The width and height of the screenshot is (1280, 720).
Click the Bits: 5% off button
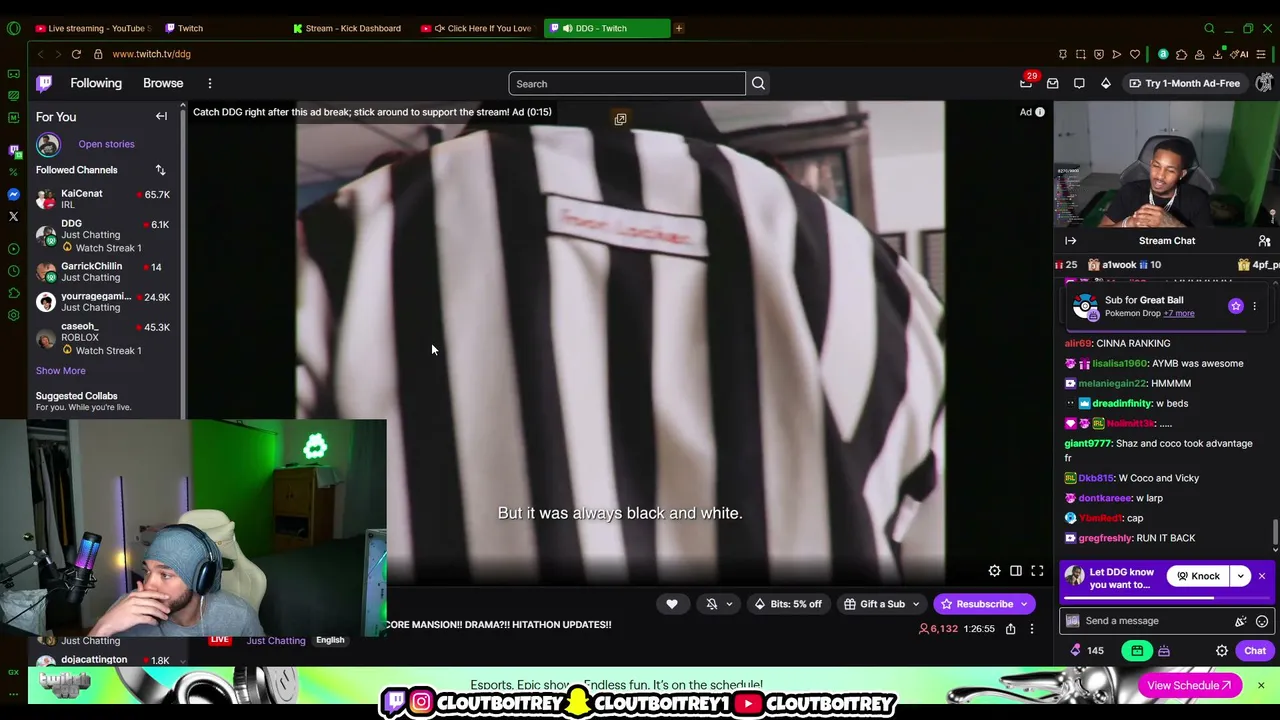(x=788, y=604)
